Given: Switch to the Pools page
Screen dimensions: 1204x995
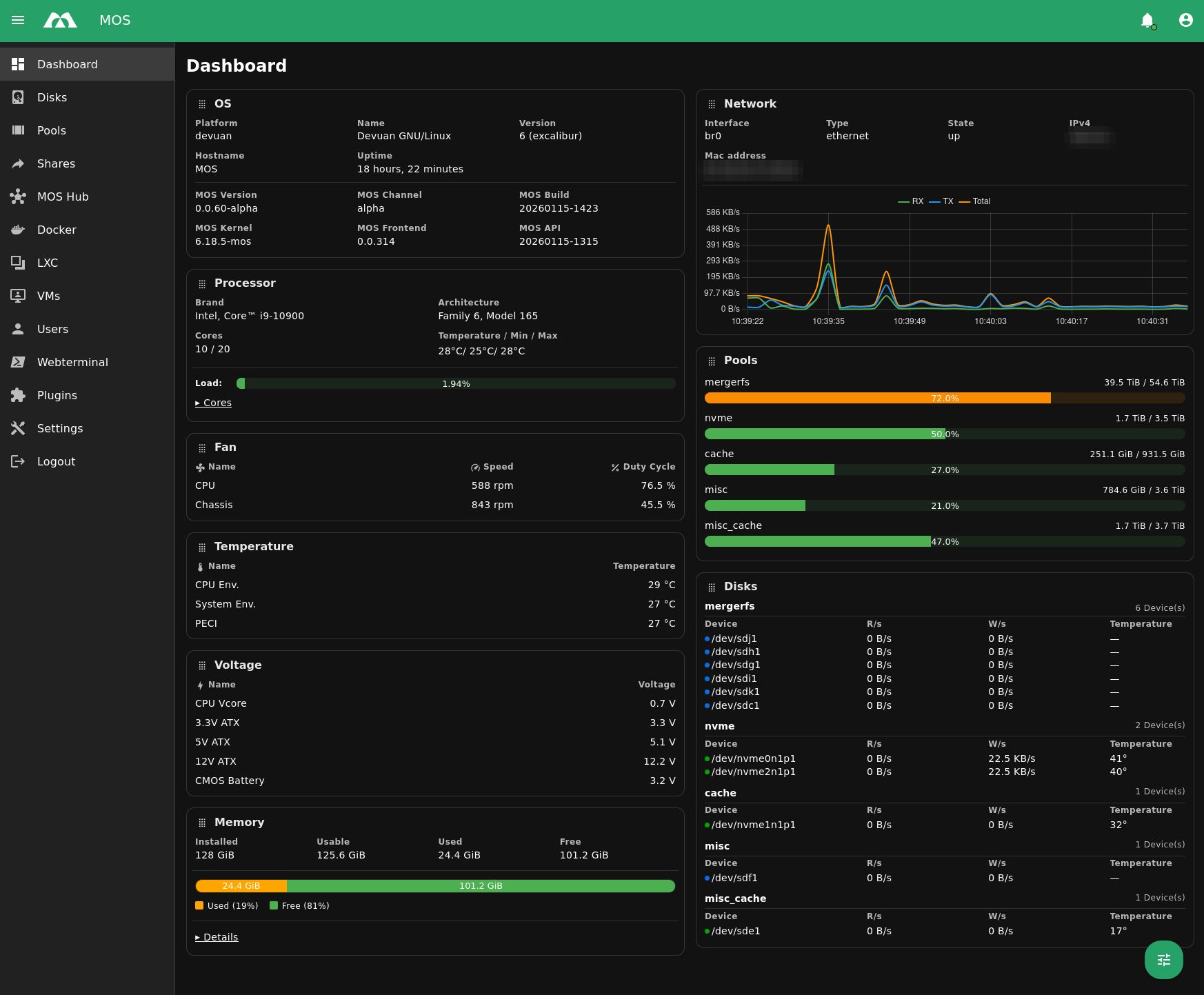Looking at the screenshot, I should tap(19, 130).
